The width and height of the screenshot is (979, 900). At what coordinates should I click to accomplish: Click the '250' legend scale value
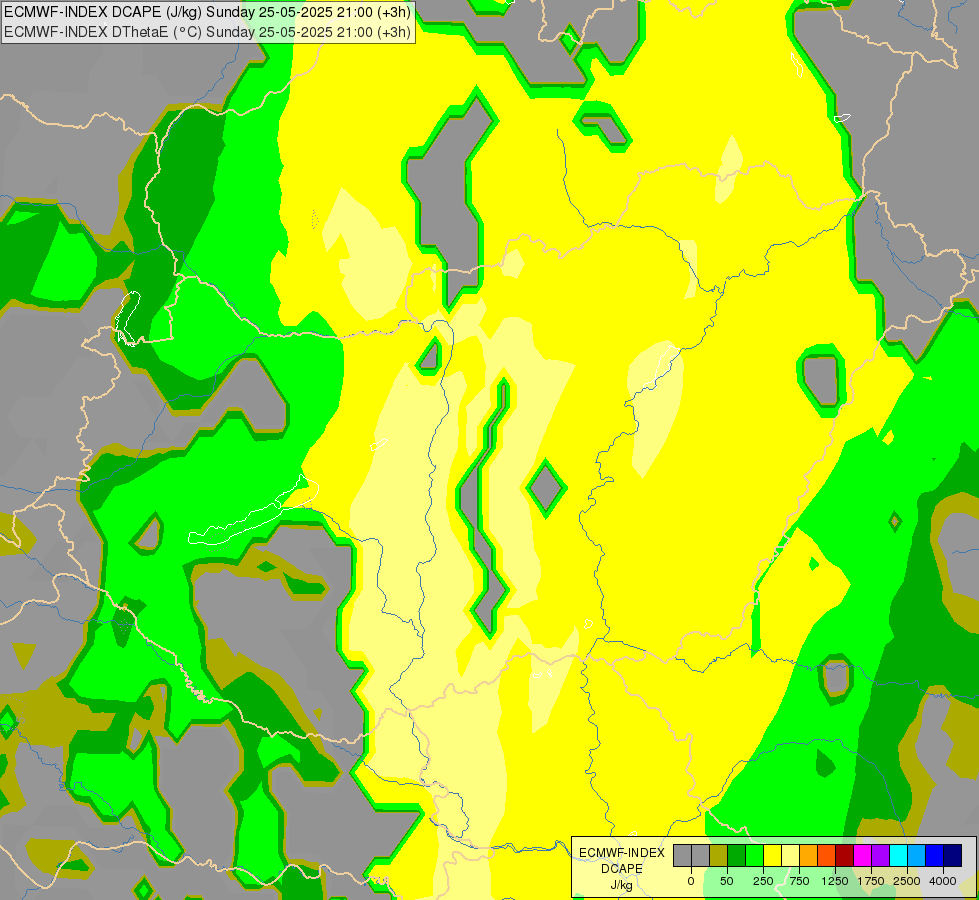(x=763, y=881)
